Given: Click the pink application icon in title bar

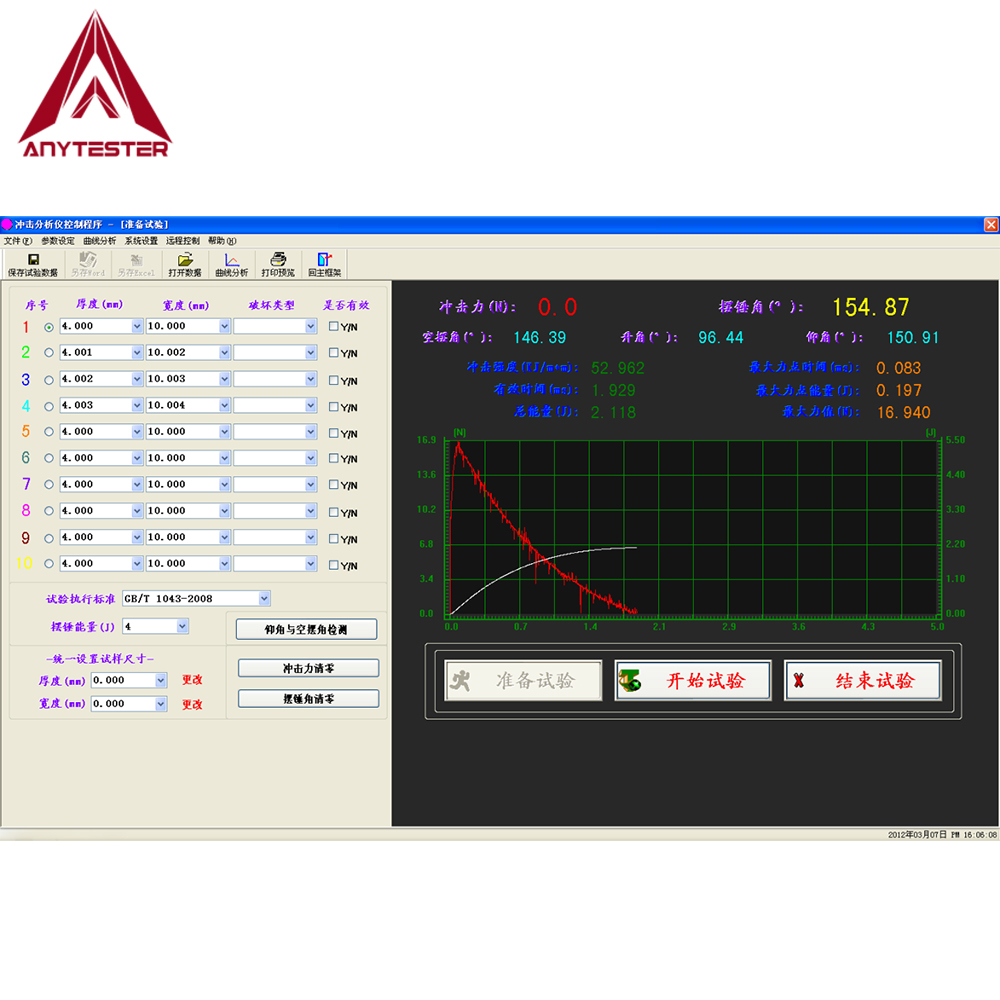Looking at the screenshot, I should [x=7, y=224].
